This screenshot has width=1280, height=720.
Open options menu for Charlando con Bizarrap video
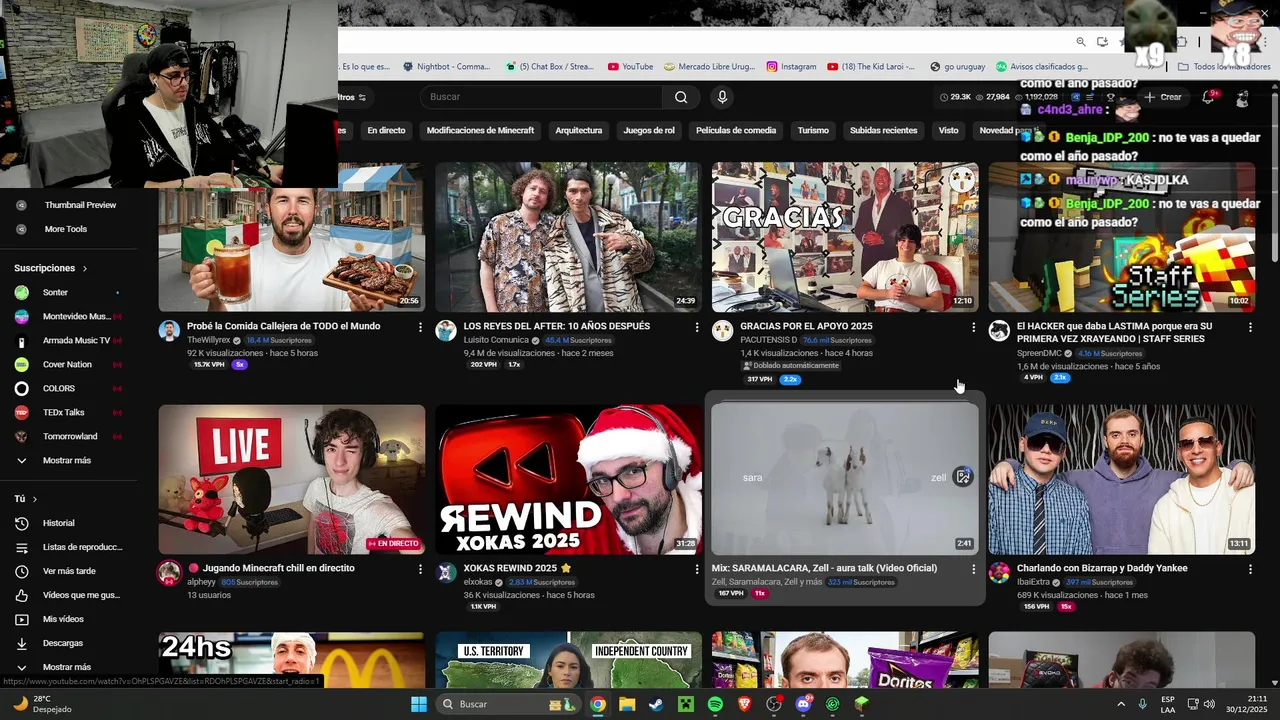tap(1250, 569)
